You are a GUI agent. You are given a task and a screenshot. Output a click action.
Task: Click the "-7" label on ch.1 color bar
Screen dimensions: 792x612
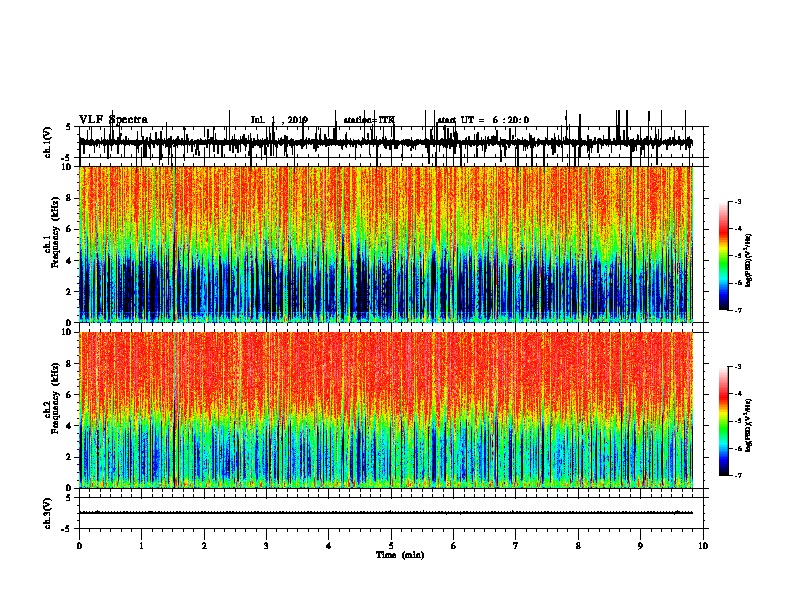(x=737, y=310)
